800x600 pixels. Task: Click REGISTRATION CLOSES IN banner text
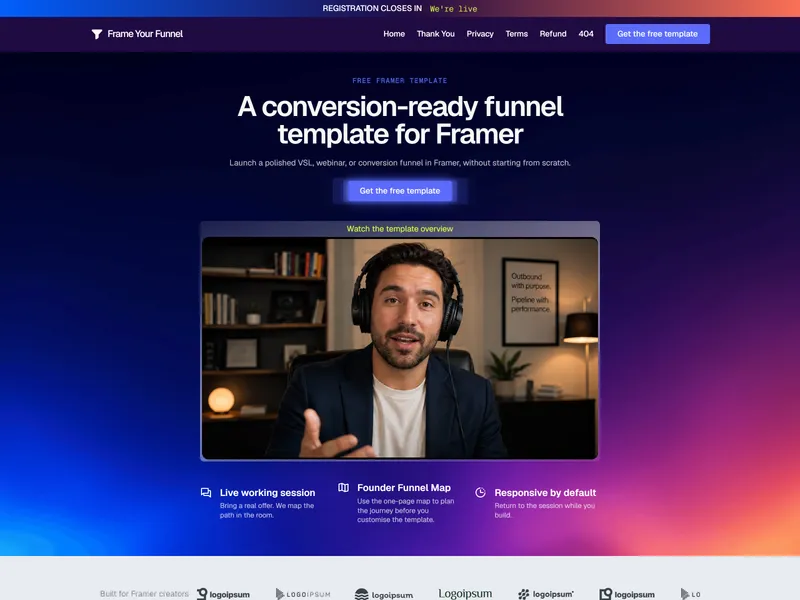[x=372, y=9]
